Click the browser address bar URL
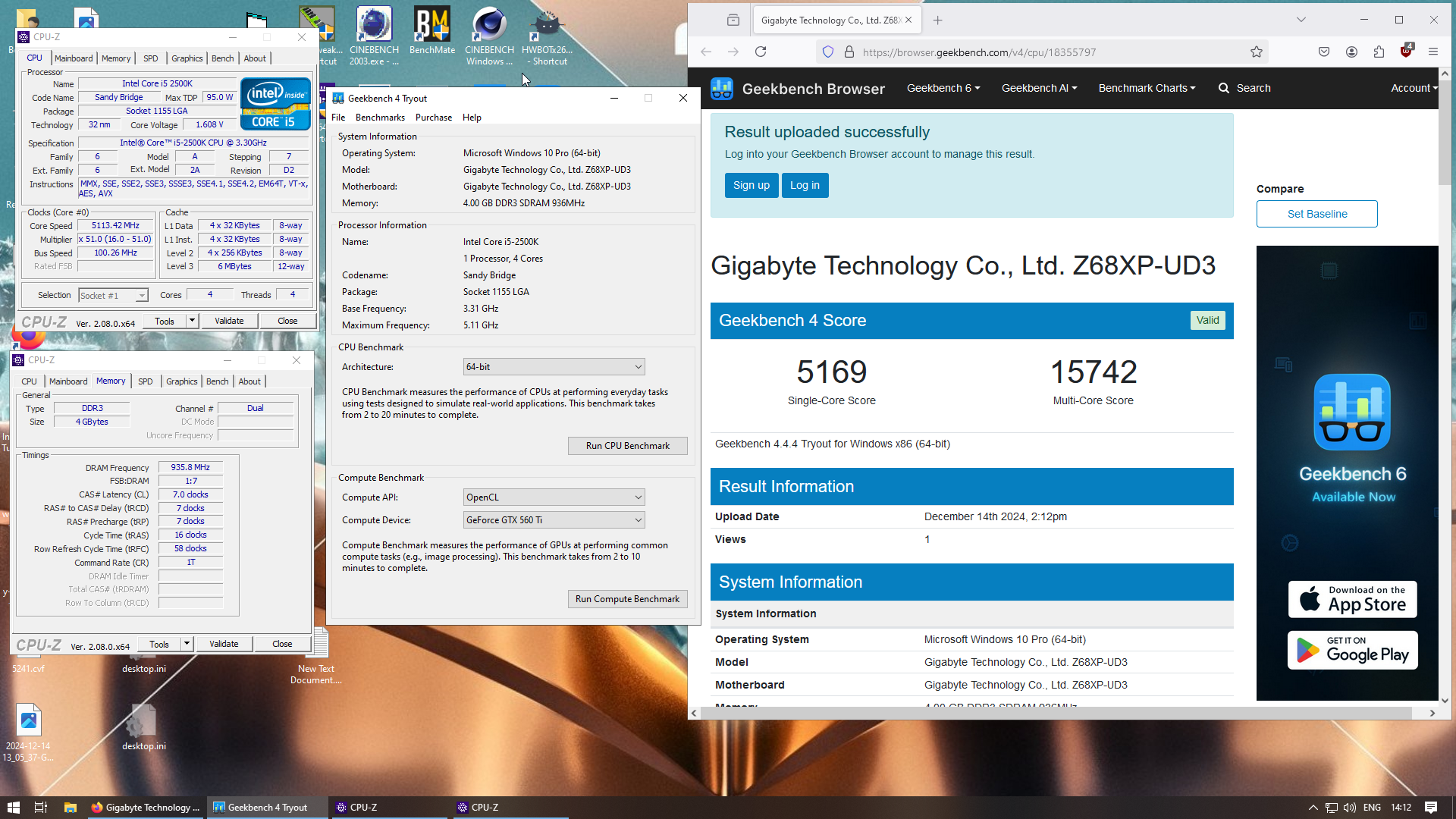Image resolution: width=1456 pixels, height=819 pixels. [979, 52]
